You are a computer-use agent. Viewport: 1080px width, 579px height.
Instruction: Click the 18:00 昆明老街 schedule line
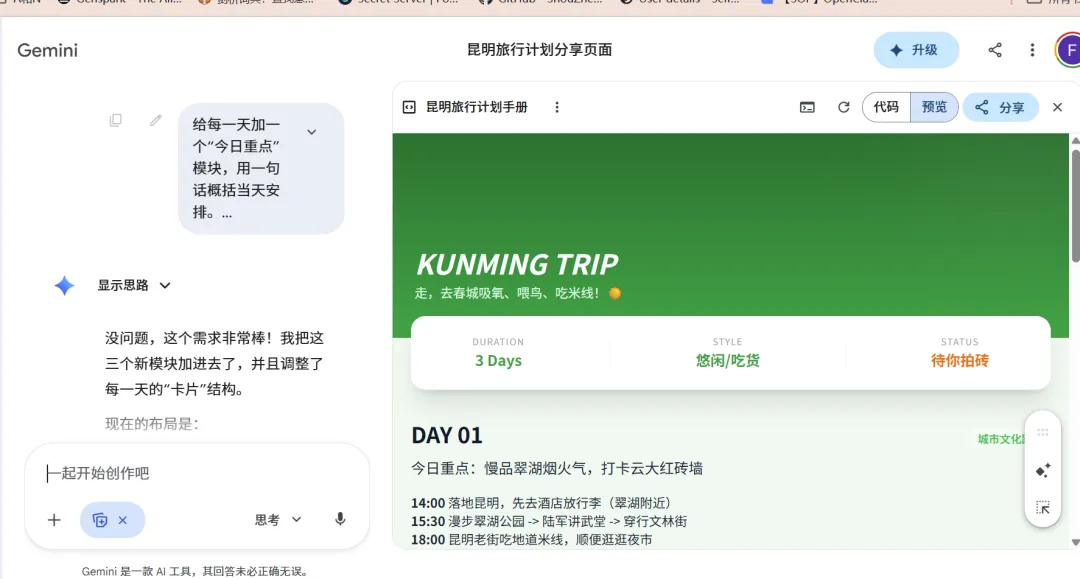[532, 540]
